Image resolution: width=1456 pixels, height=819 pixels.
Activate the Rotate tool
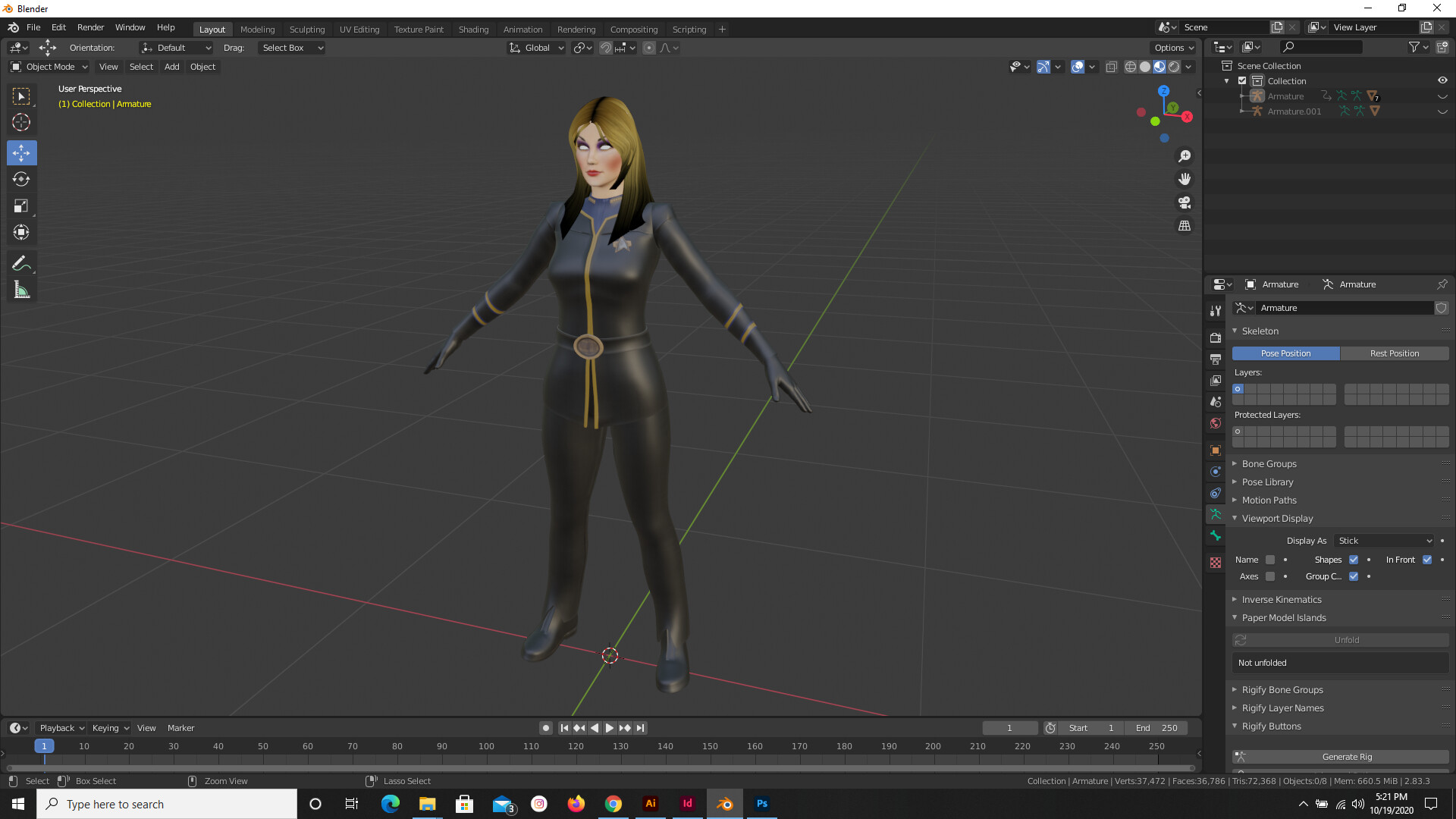click(21, 180)
